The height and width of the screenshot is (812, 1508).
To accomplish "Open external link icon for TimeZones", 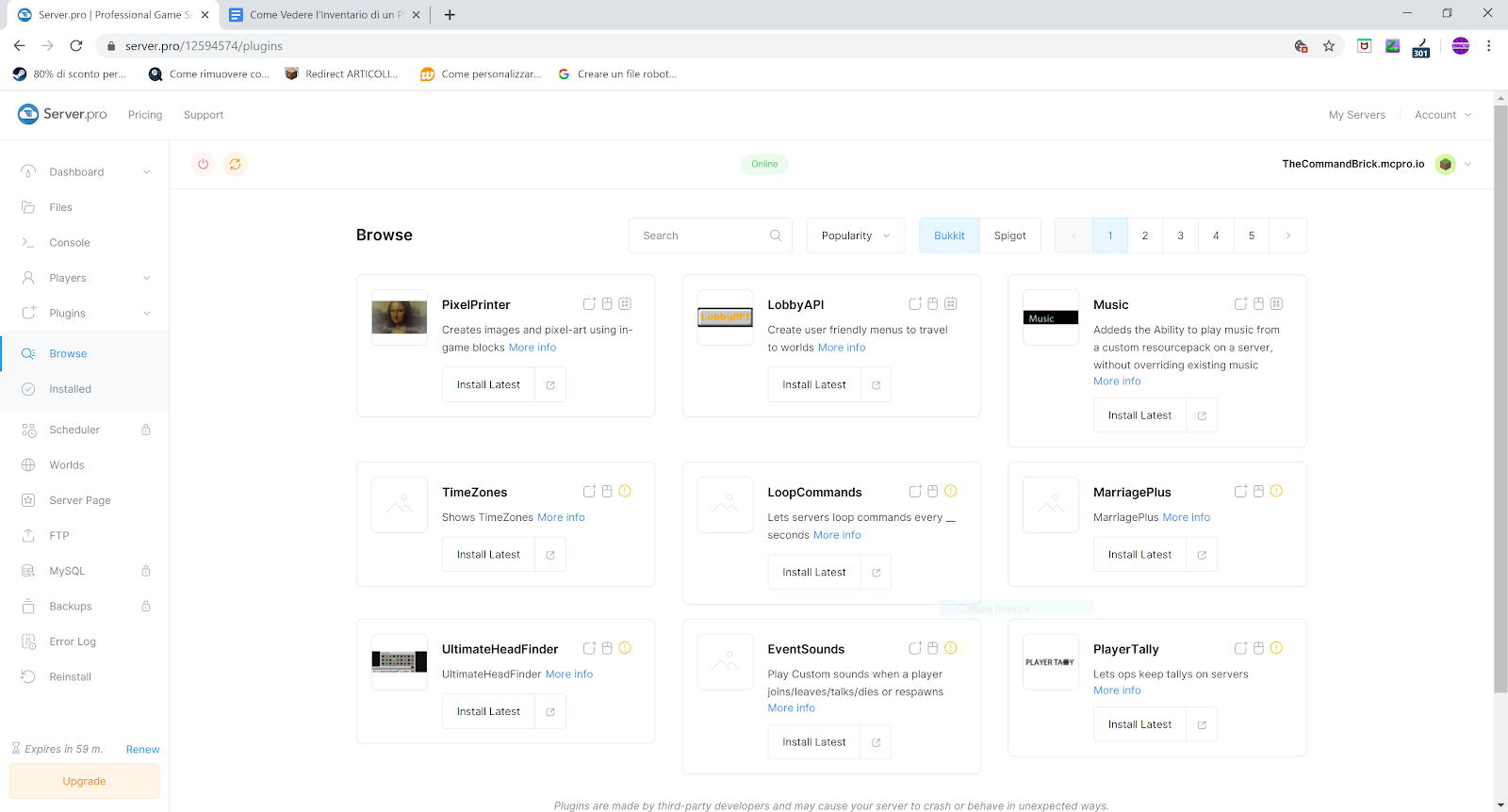I will pyautogui.click(x=550, y=555).
